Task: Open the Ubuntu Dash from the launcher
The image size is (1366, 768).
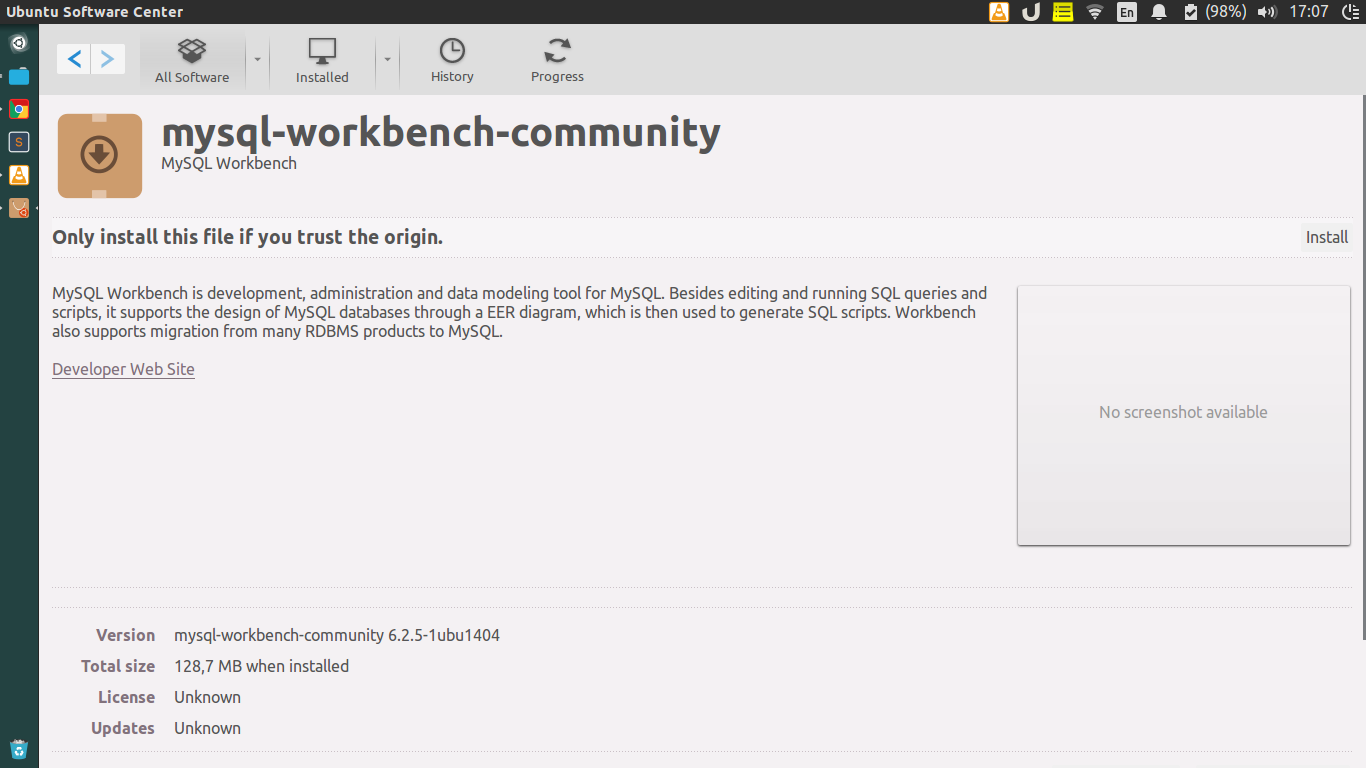Action: (19, 44)
